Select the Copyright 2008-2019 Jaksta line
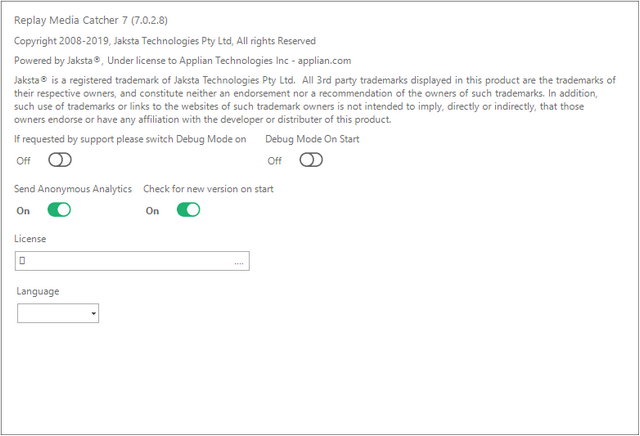Viewport: 640px width, 436px height. 165,41
